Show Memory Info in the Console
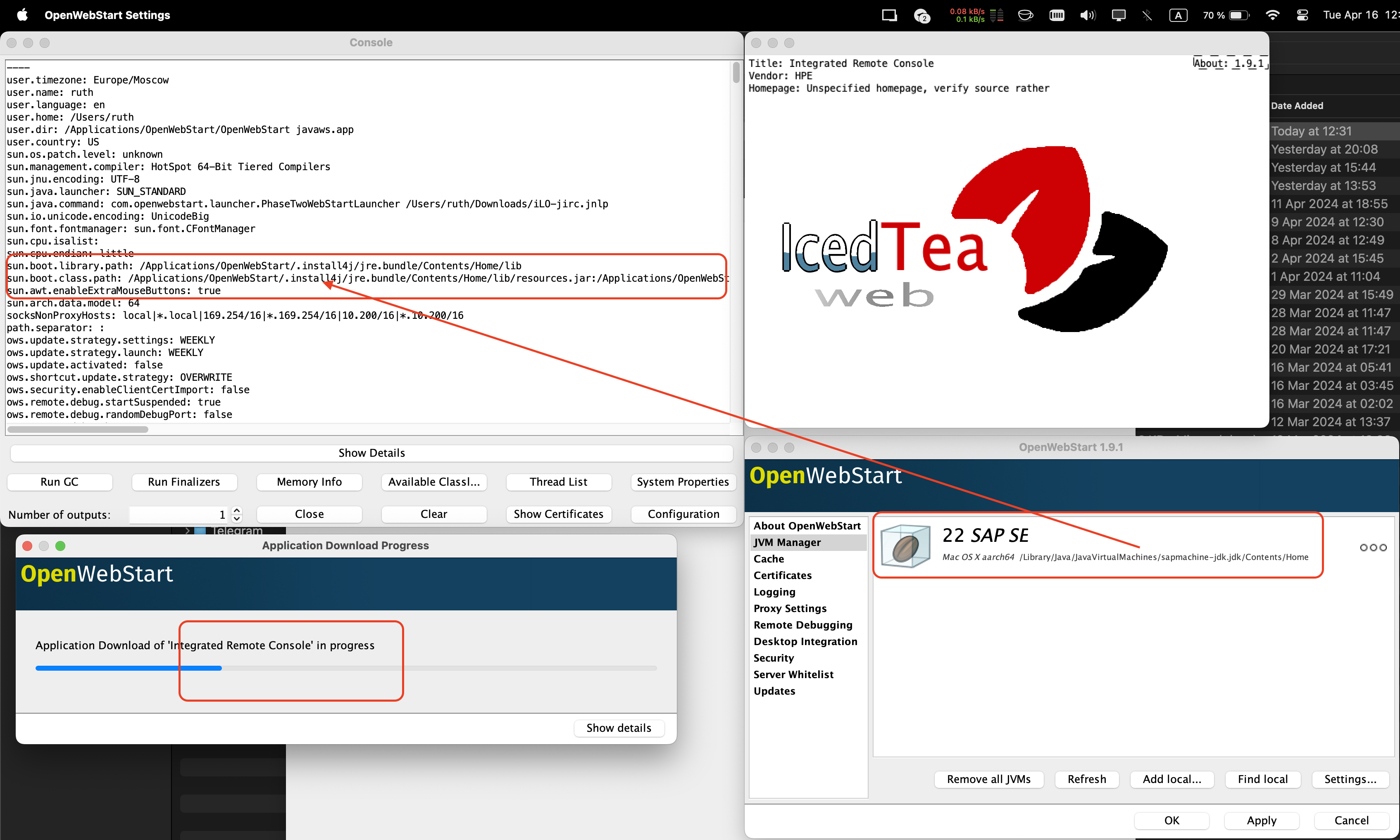Viewport: 1400px width, 840px height. pos(309,482)
